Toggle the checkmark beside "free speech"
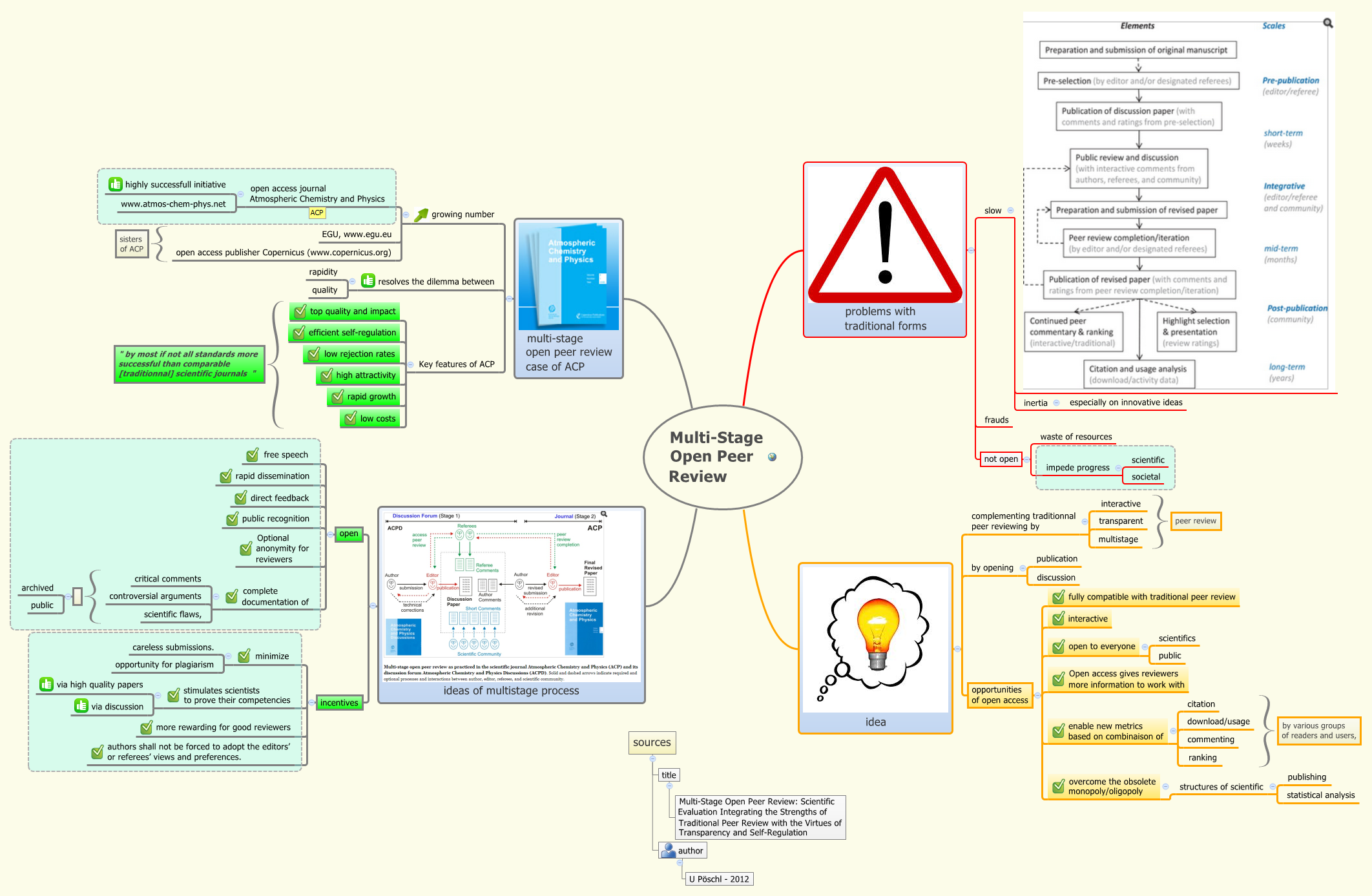The image size is (1372, 896). (251, 454)
